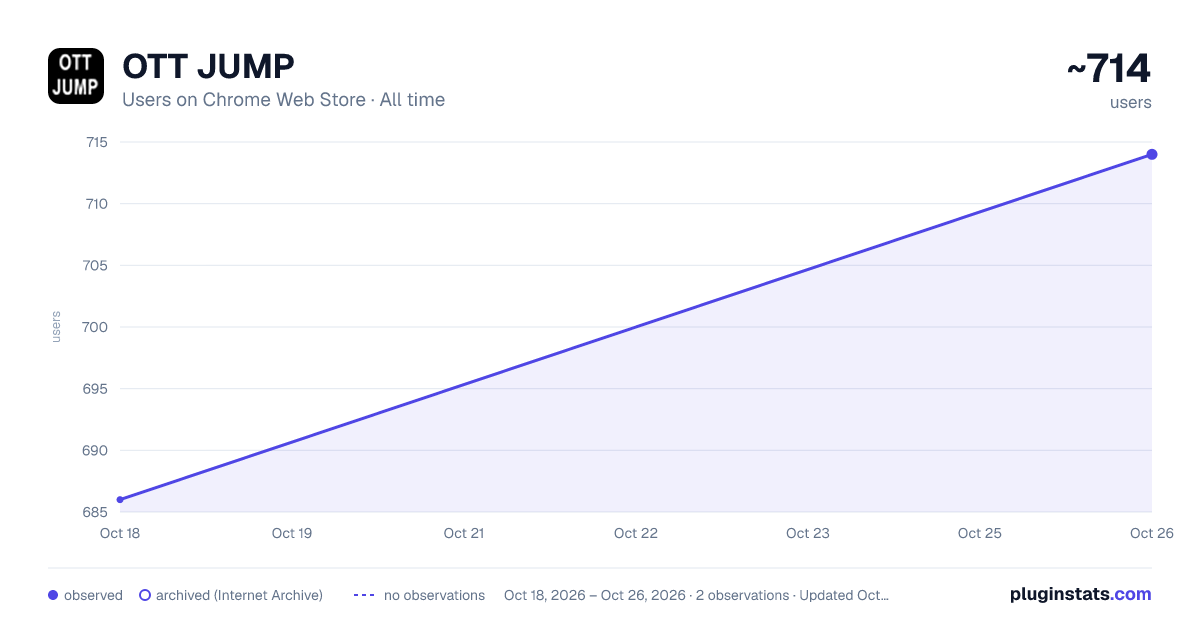Click the Oct 23 x-axis label
The height and width of the screenshot is (630, 1200).
coord(808,533)
